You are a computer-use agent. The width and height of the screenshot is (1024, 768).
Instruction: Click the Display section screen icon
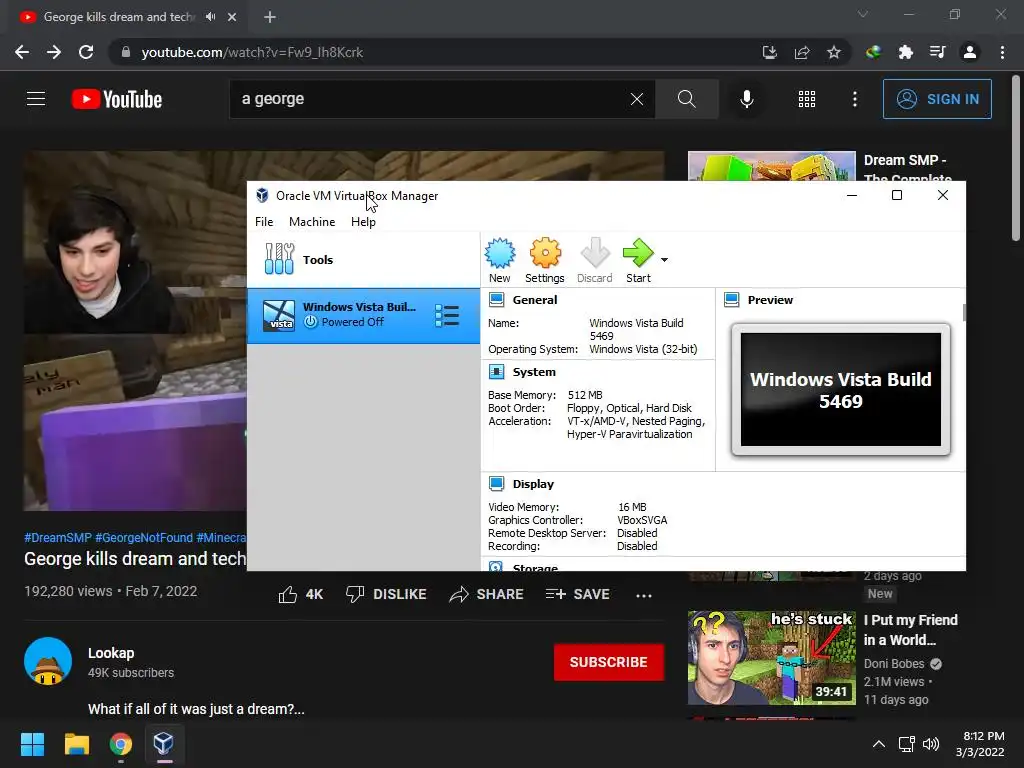tap(496, 484)
